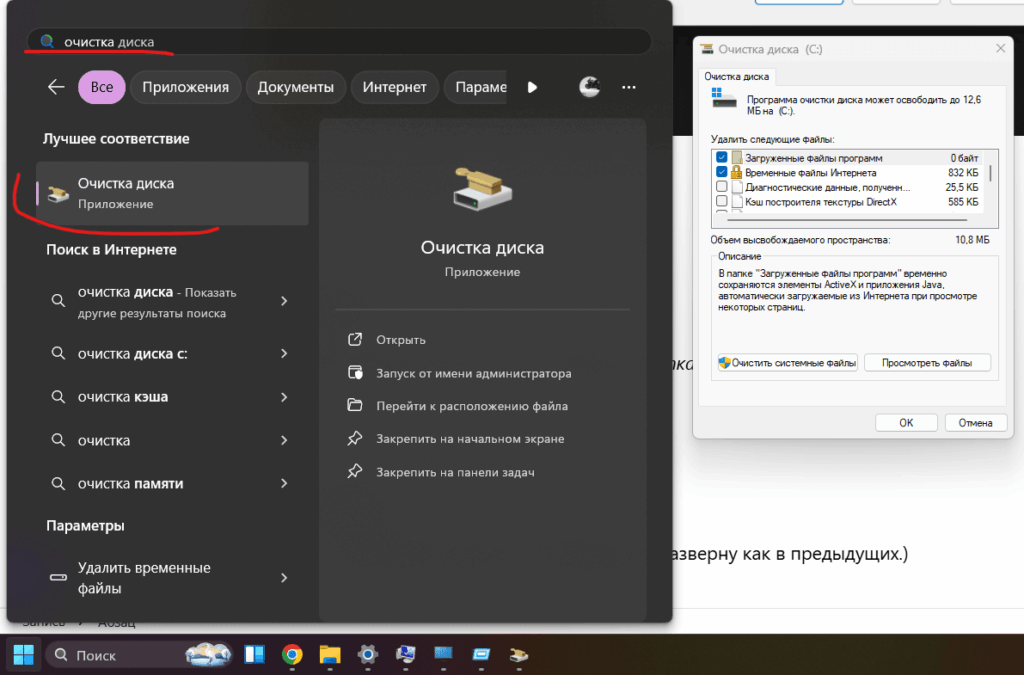This screenshot has width=1024, height=675.
Task: Select Очистка диска best match result
Action: pos(172,193)
